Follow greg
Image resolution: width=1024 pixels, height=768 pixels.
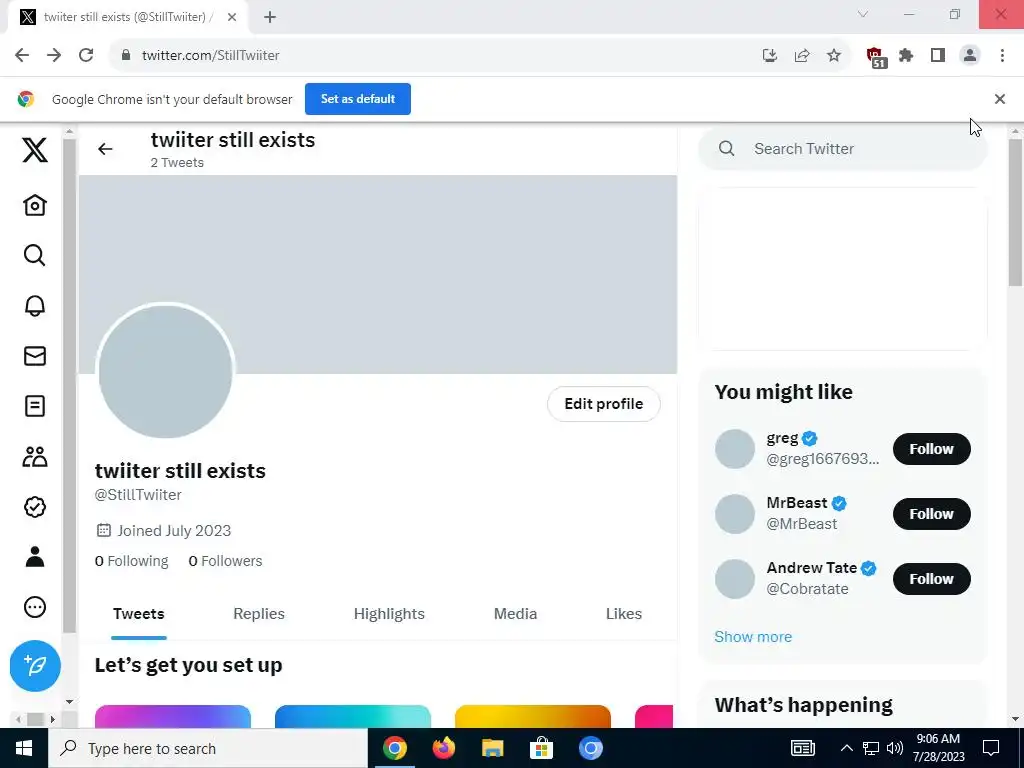931,449
